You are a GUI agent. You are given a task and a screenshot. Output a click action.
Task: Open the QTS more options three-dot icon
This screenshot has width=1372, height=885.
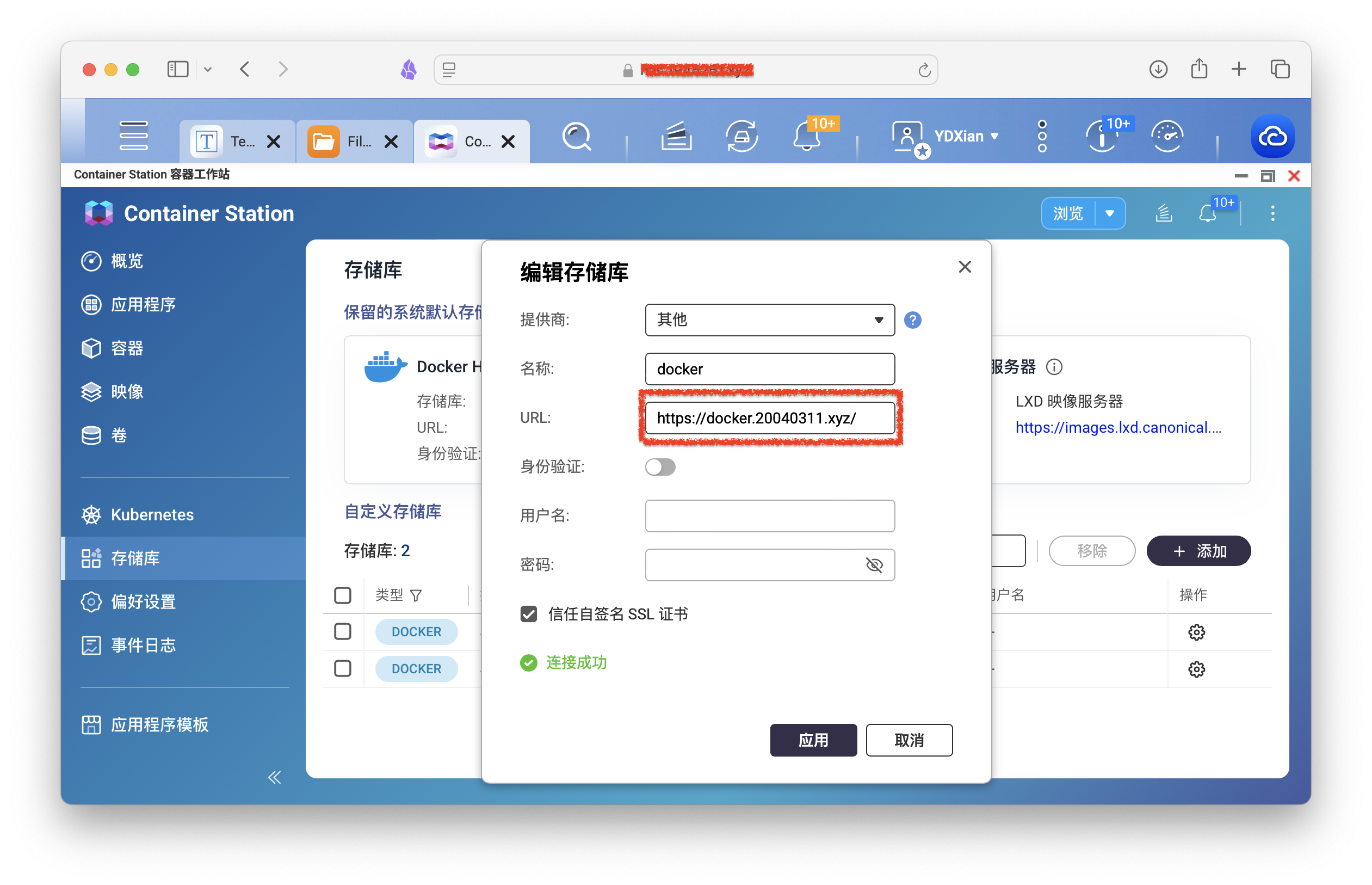[1042, 137]
